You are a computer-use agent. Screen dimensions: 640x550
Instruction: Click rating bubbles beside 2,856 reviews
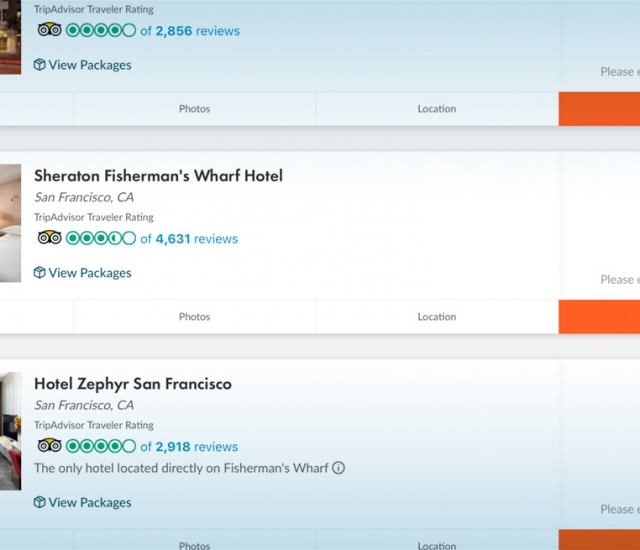tap(101, 30)
